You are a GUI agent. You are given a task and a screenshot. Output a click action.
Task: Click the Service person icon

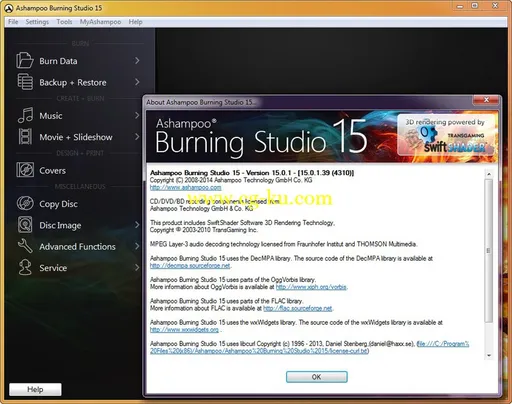(25, 267)
